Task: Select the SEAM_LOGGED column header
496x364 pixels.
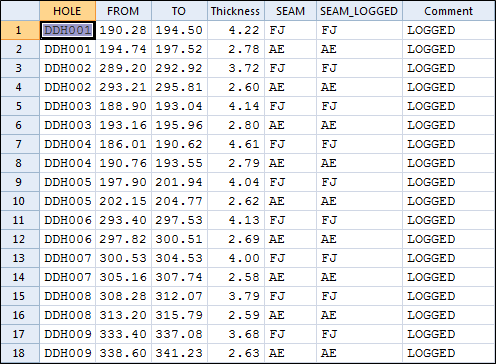Action: click(x=359, y=11)
